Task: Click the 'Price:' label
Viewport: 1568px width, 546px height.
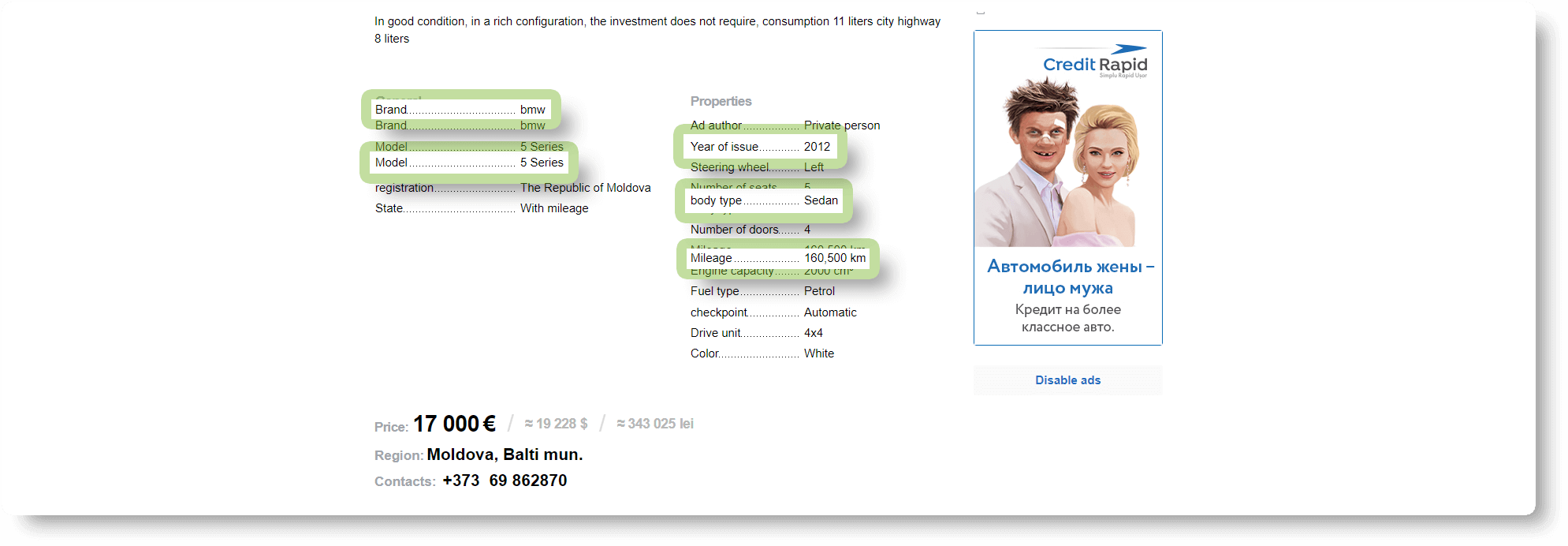Action: [391, 427]
